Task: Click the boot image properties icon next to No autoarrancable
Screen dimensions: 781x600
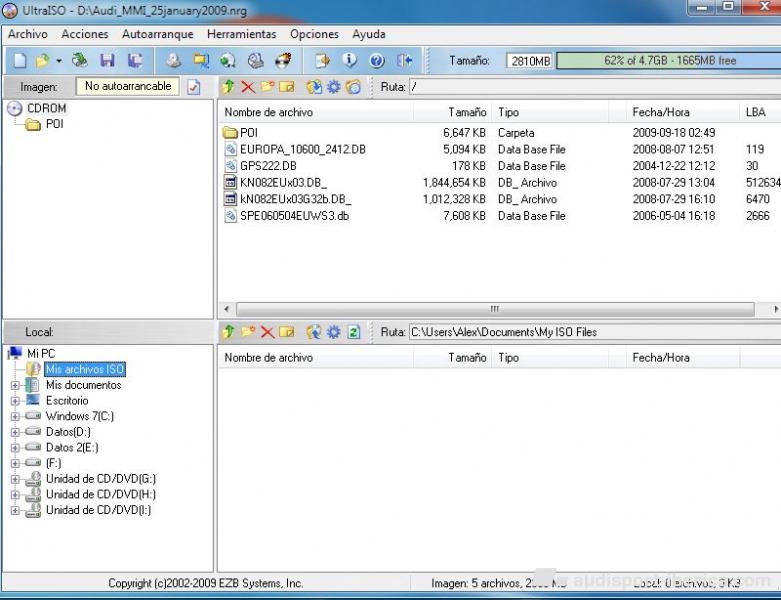Action: [x=194, y=87]
